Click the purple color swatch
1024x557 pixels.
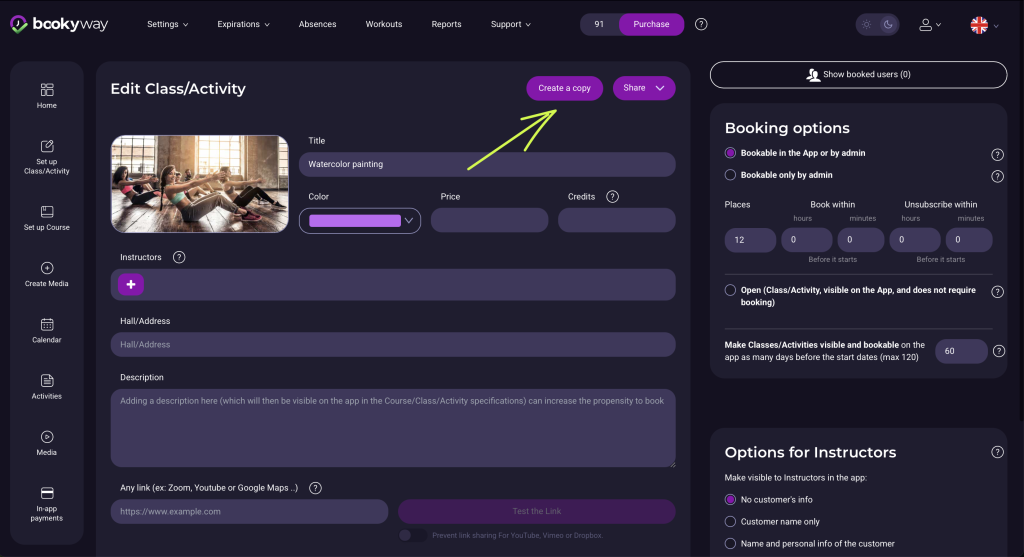coord(354,221)
